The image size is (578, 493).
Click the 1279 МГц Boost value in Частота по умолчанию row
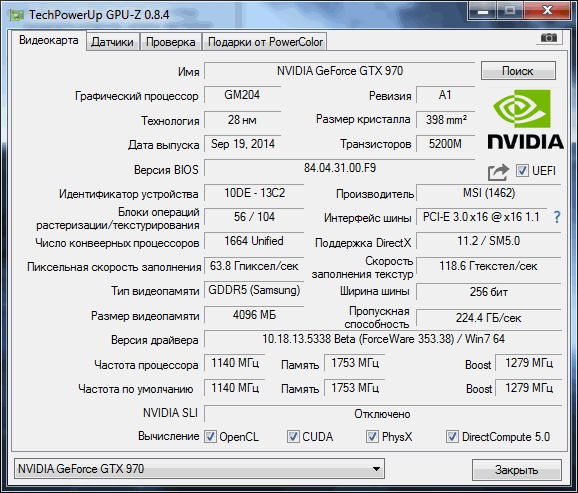coord(529,388)
